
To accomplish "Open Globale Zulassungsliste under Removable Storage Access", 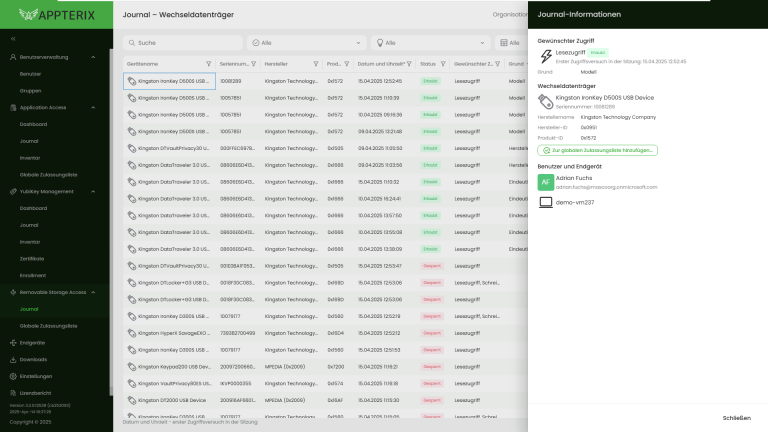I will coord(49,326).
